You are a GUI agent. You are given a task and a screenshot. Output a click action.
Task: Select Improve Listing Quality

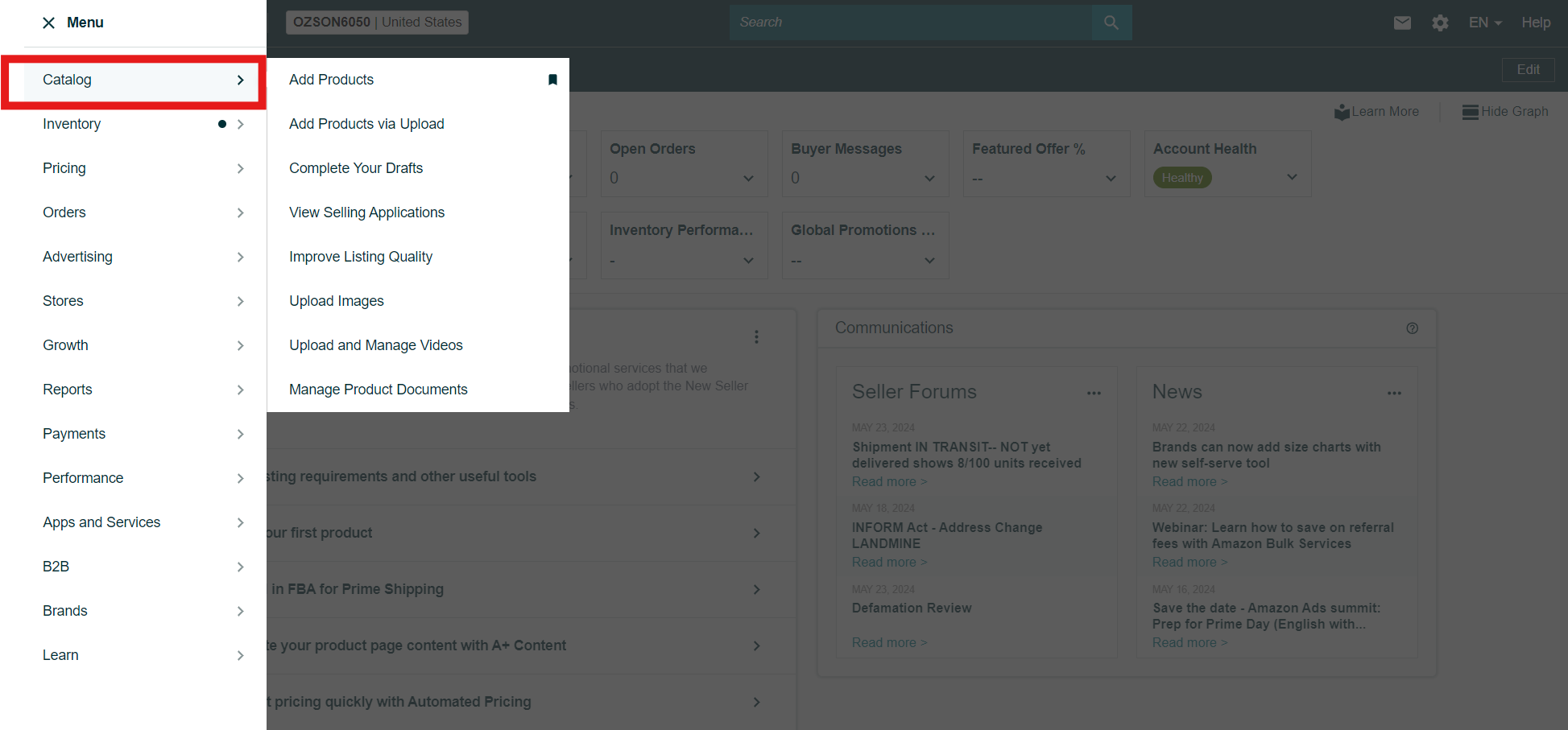(x=361, y=257)
